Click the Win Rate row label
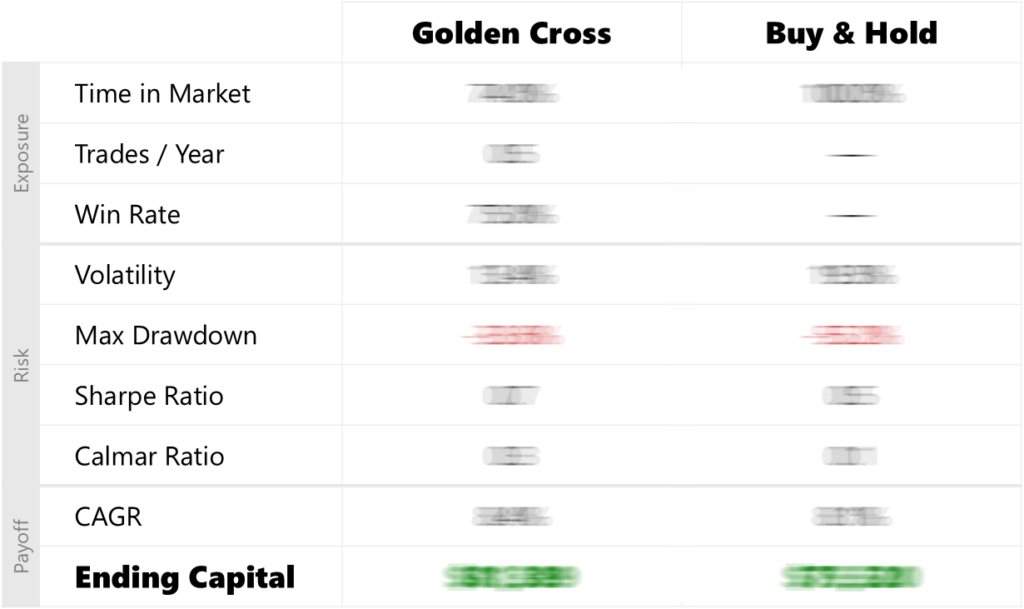Screen dimensions: 1024x609 coord(127,215)
